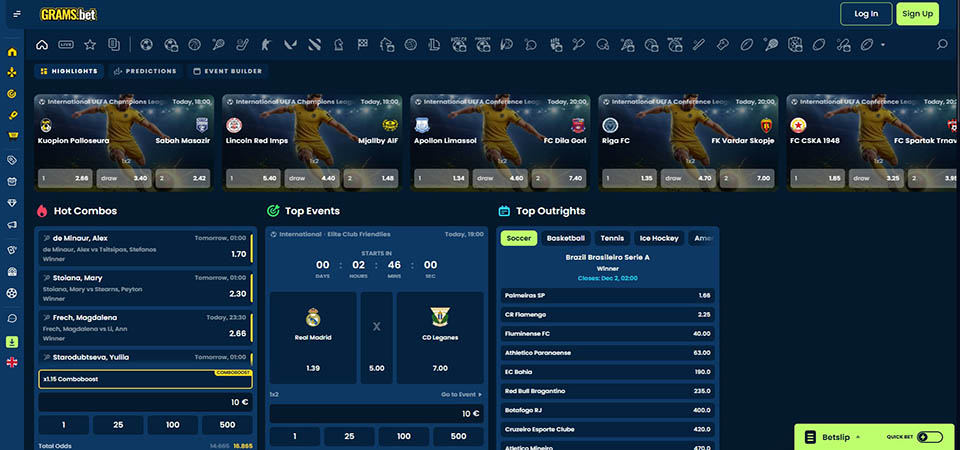Image resolution: width=960 pixels, height=450 pixels.
Task: Click Hot Combos stake input showing 10 €
Action: click(x=145, y=402)
